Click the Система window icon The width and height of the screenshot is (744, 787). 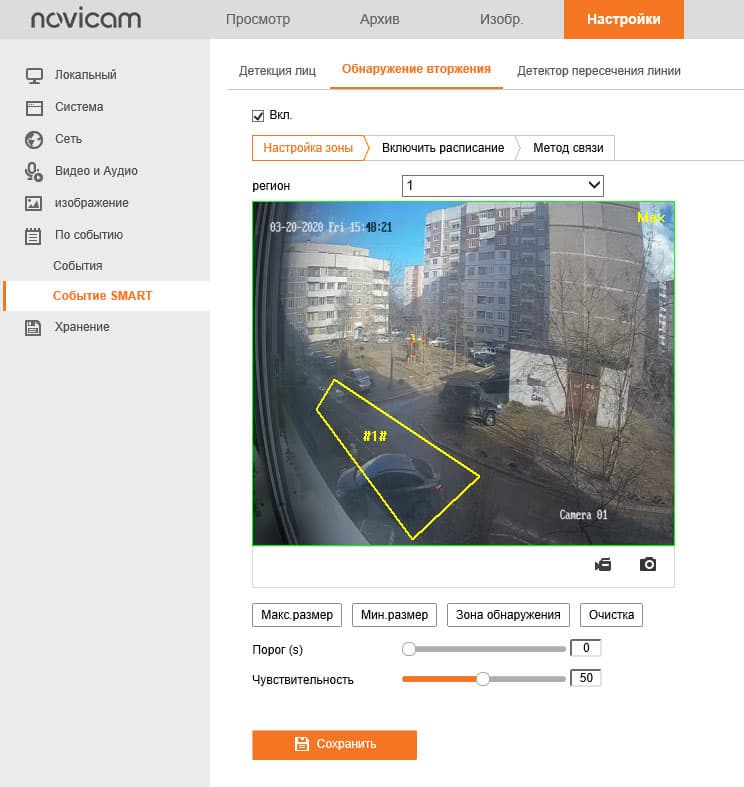34,107
